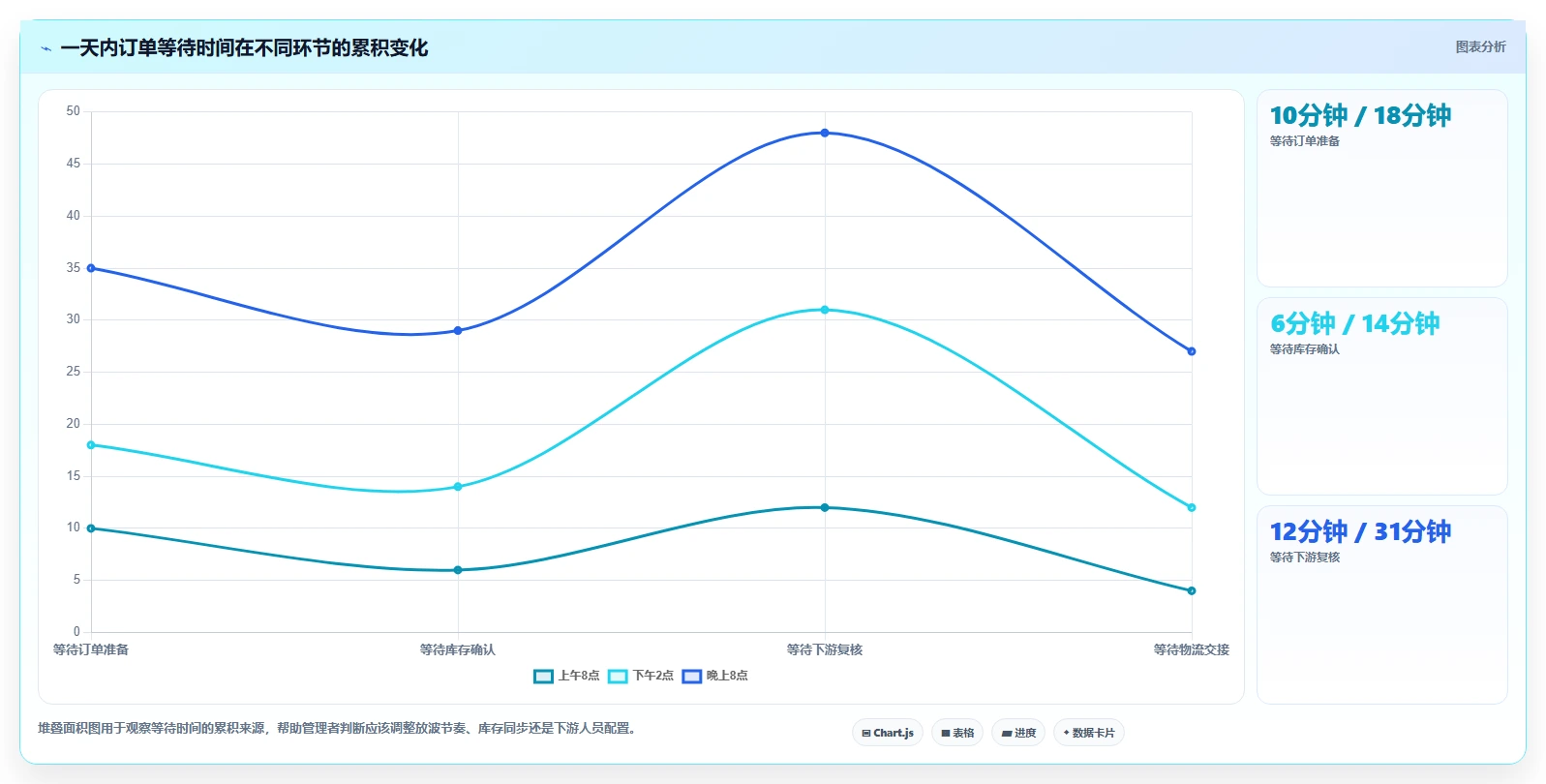Select the 数据卡片 tag chip
Screen dimensions: 1546x784
tap(1089, 733)
